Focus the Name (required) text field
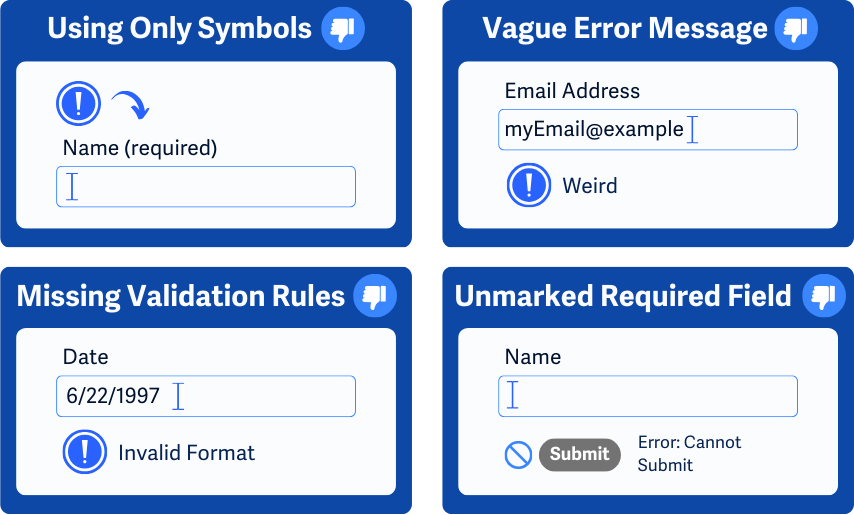854x515 pixels. (x=205, y=187)
